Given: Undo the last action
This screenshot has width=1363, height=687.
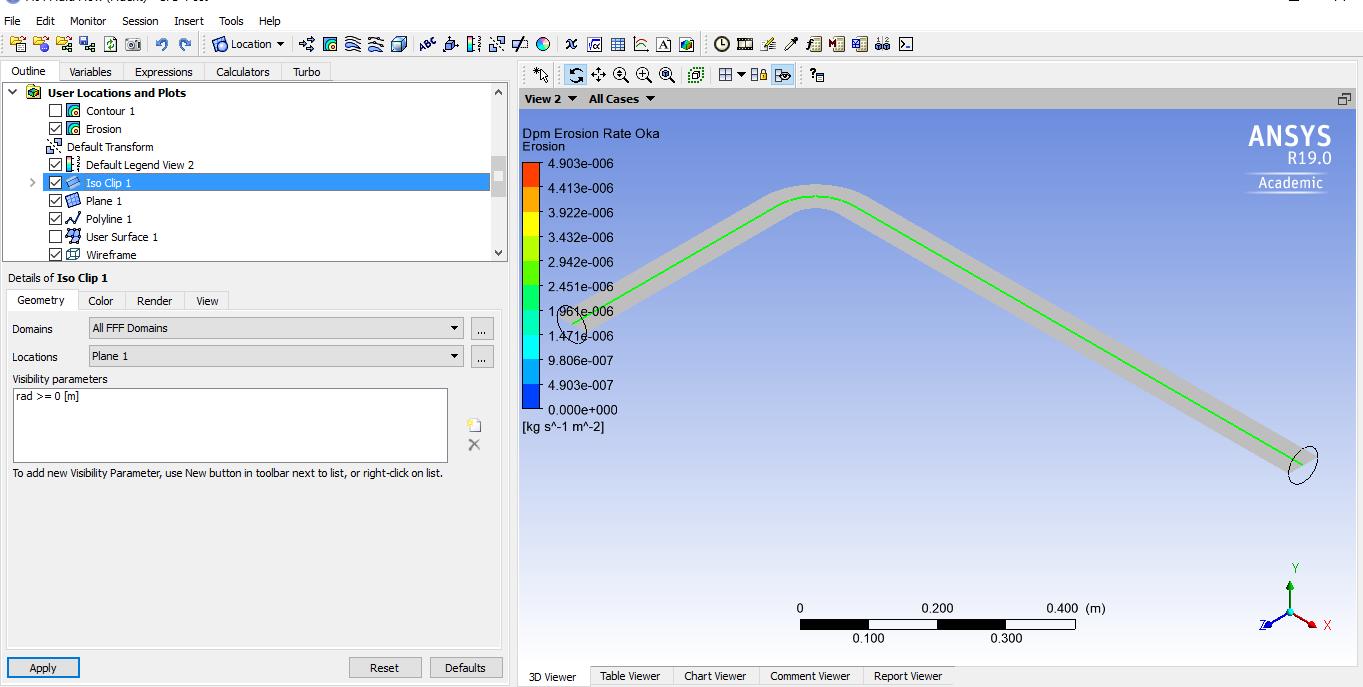Looking at the screenshot, I should coord(162,44).
